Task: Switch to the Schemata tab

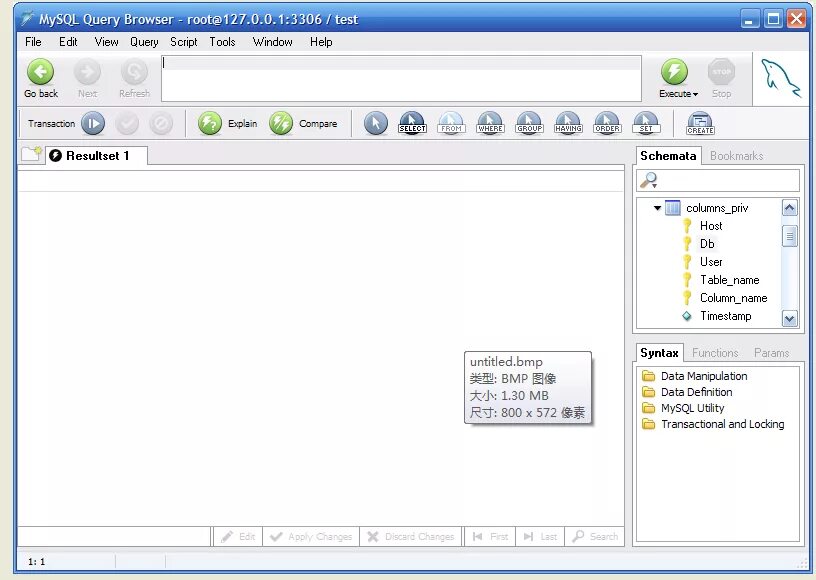Action: [668, 156]
